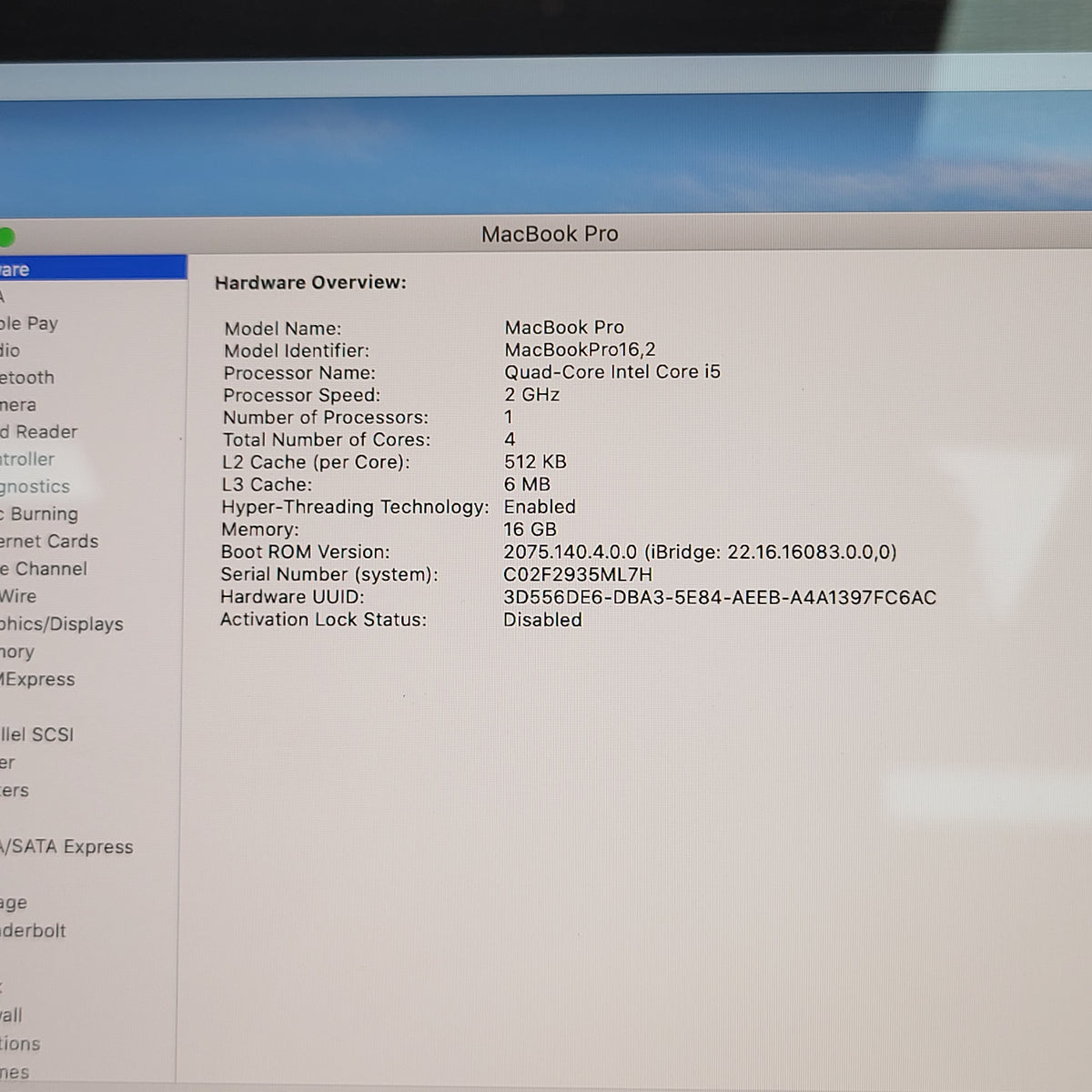Open Graphics/Displays sidebar entry

pyautogui.click(x=62, y=624)
